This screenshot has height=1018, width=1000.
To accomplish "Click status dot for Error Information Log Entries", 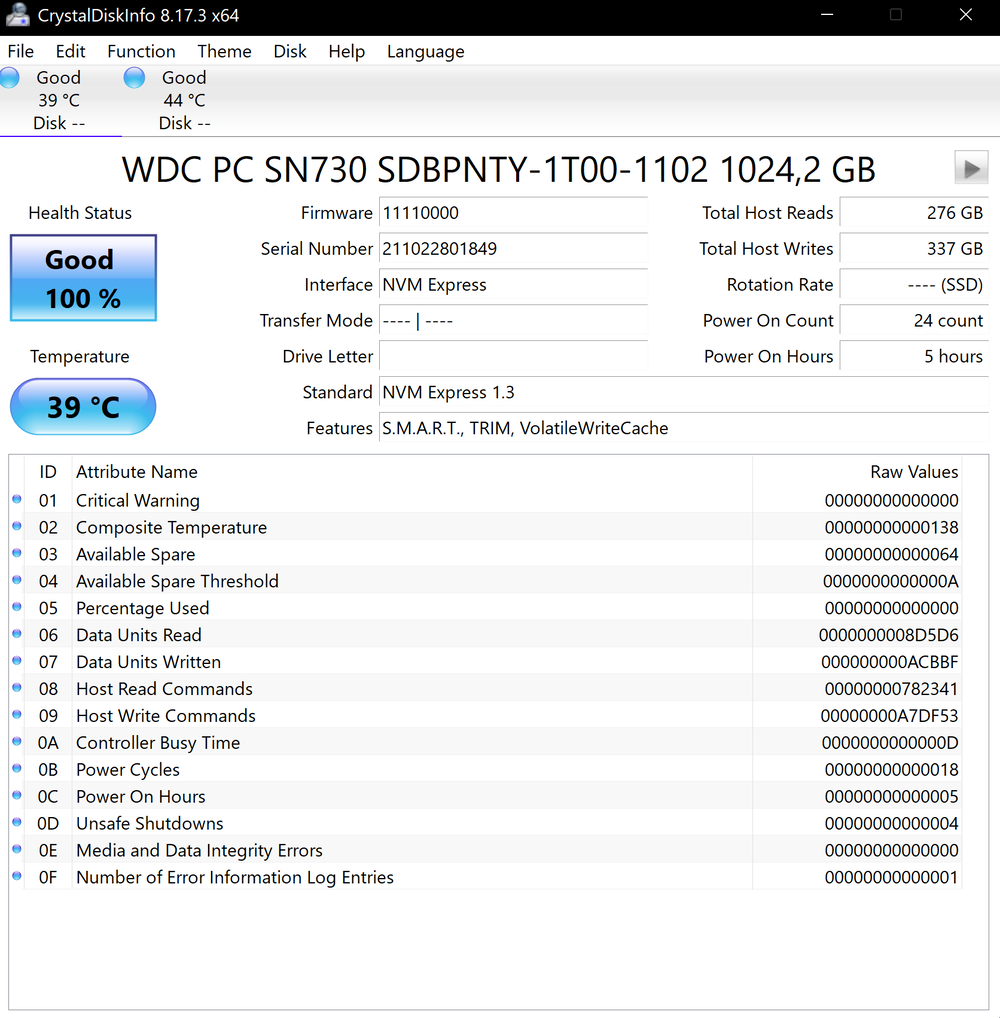I will click(17, 876).
